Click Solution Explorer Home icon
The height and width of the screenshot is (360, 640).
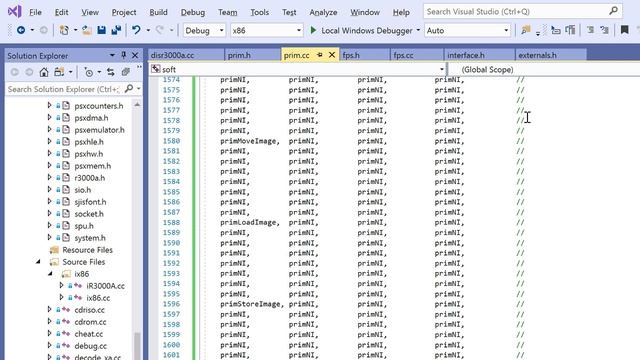pyautogui.click(x=44, y=72)
